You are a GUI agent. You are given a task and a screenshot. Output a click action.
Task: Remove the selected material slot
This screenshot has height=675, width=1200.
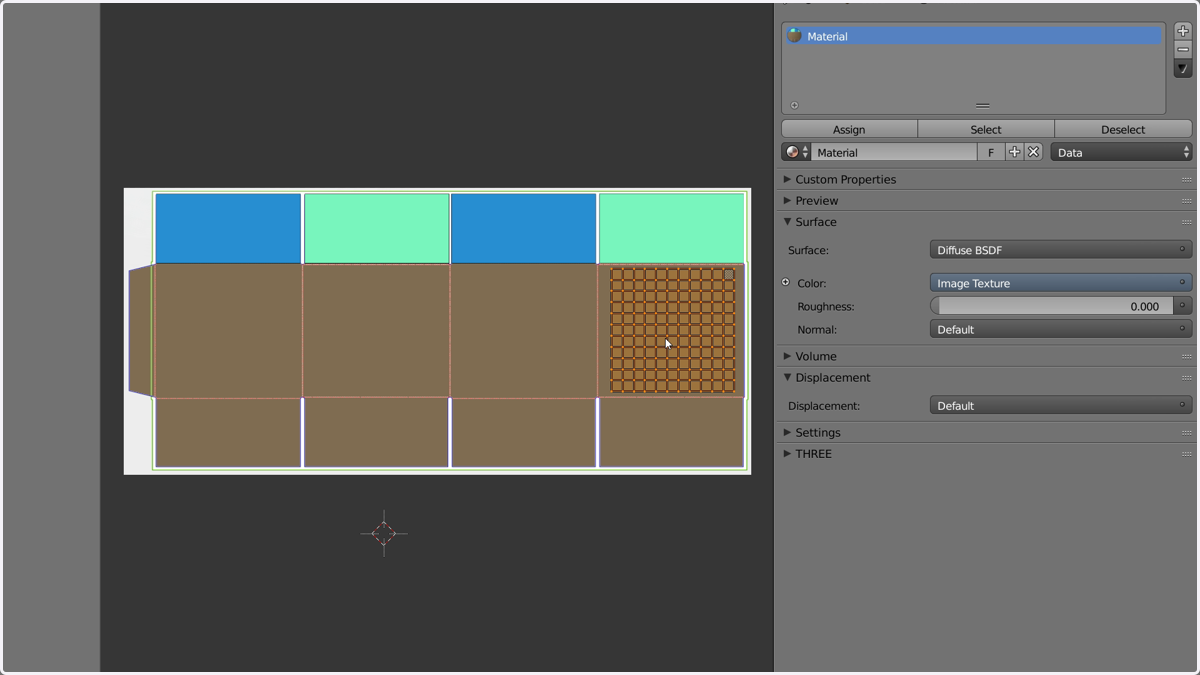tap(1183, 49)
